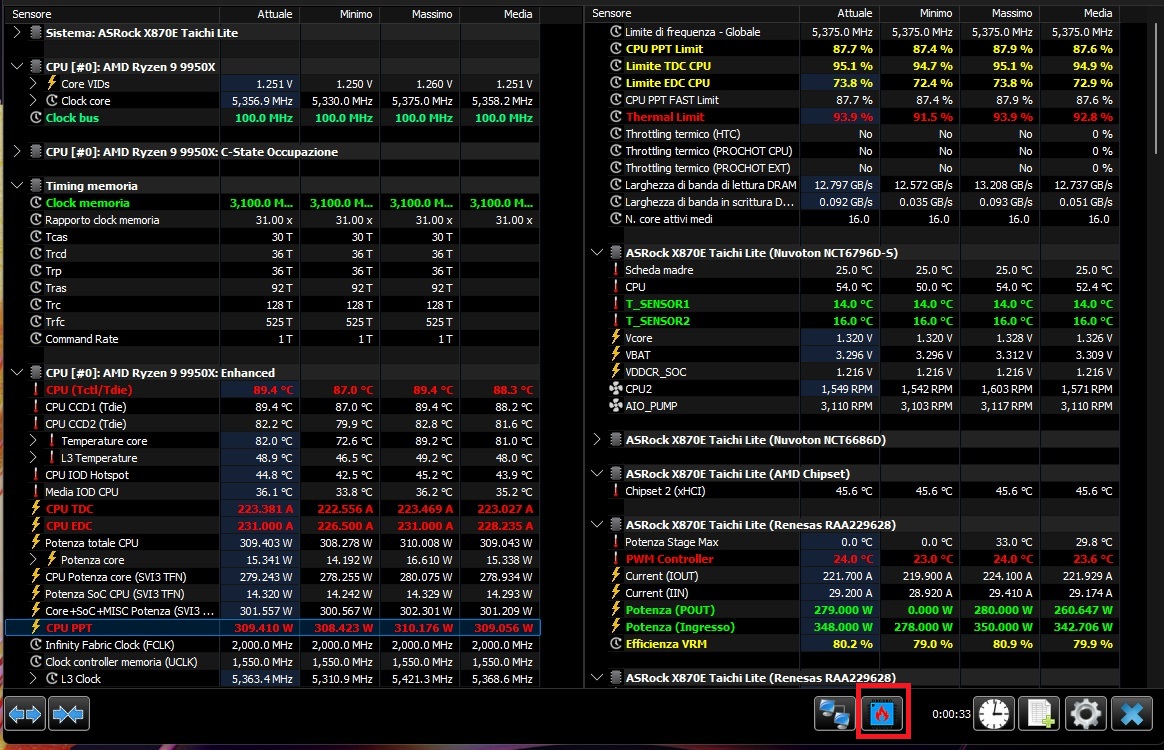Viewport: 1164px width, 750px height.
Task: Click the lightning icon beside CPU TDC
Action: point(35,509)
